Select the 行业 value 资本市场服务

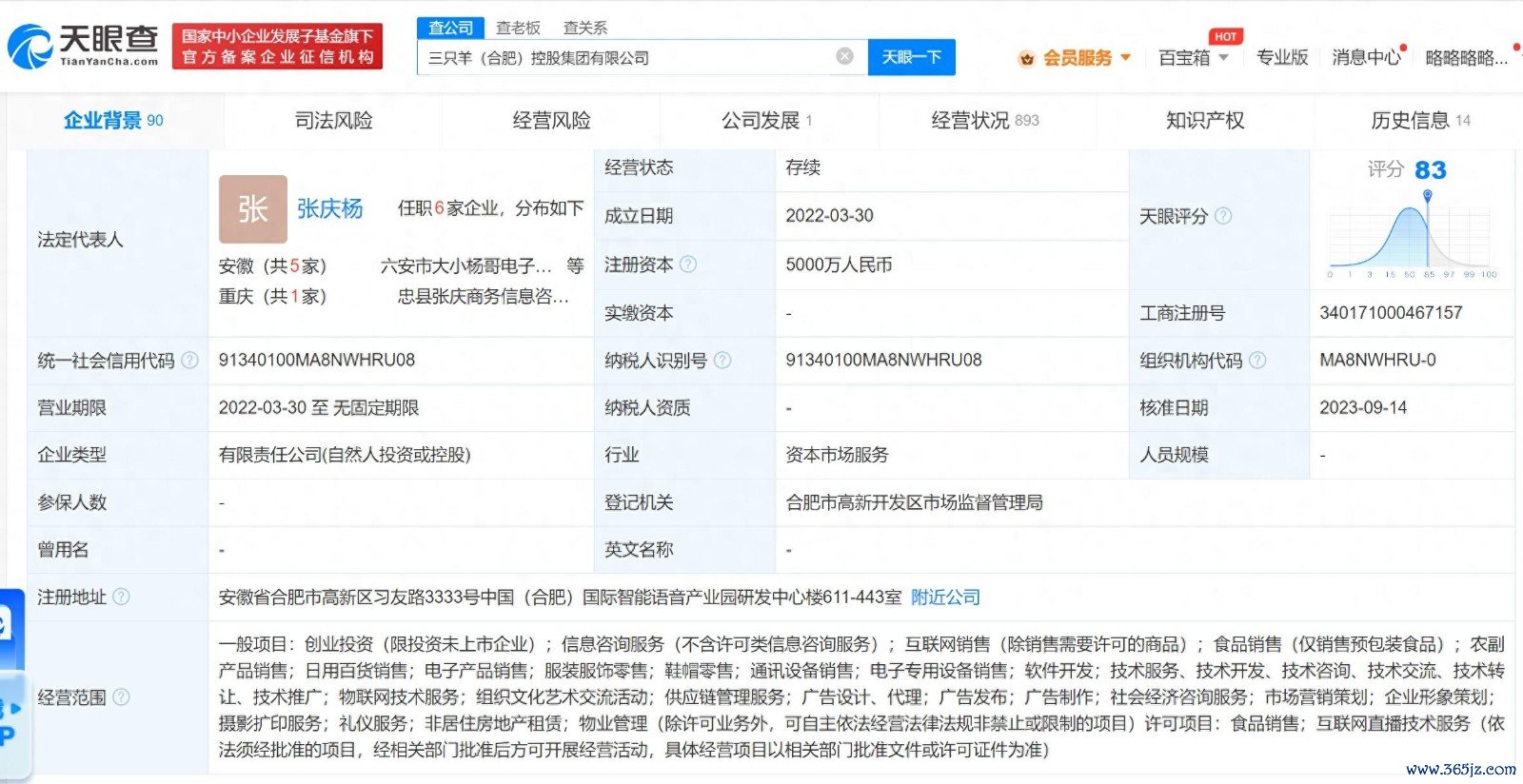click(x=837, y=455)
